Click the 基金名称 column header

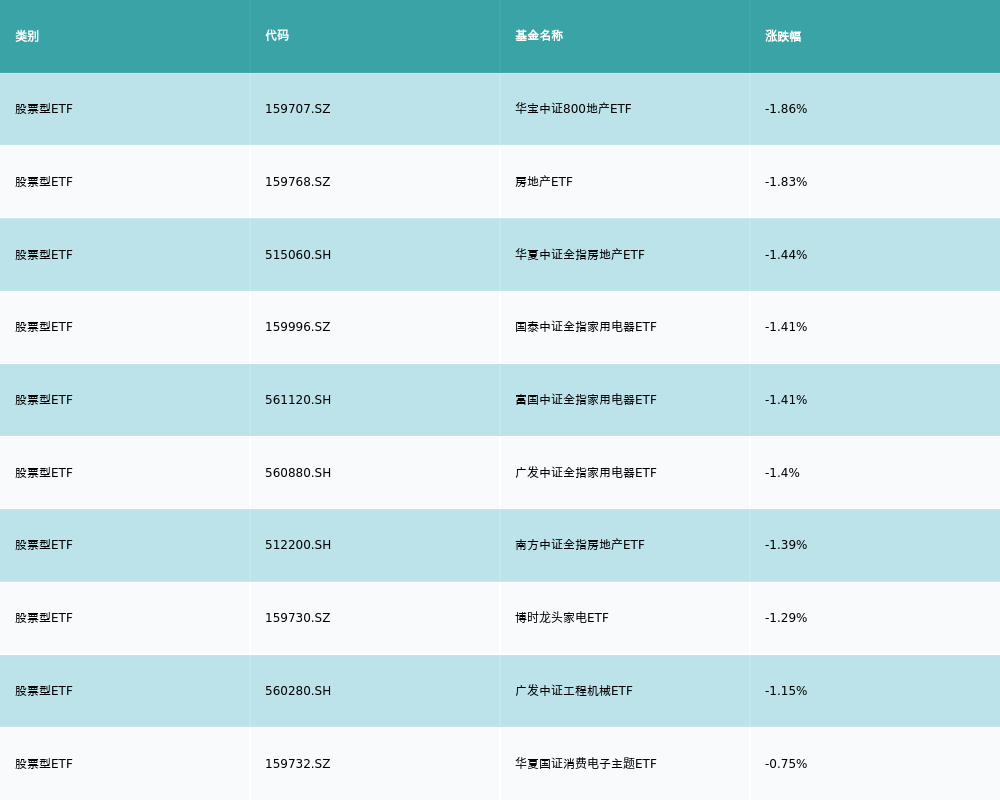539,36
